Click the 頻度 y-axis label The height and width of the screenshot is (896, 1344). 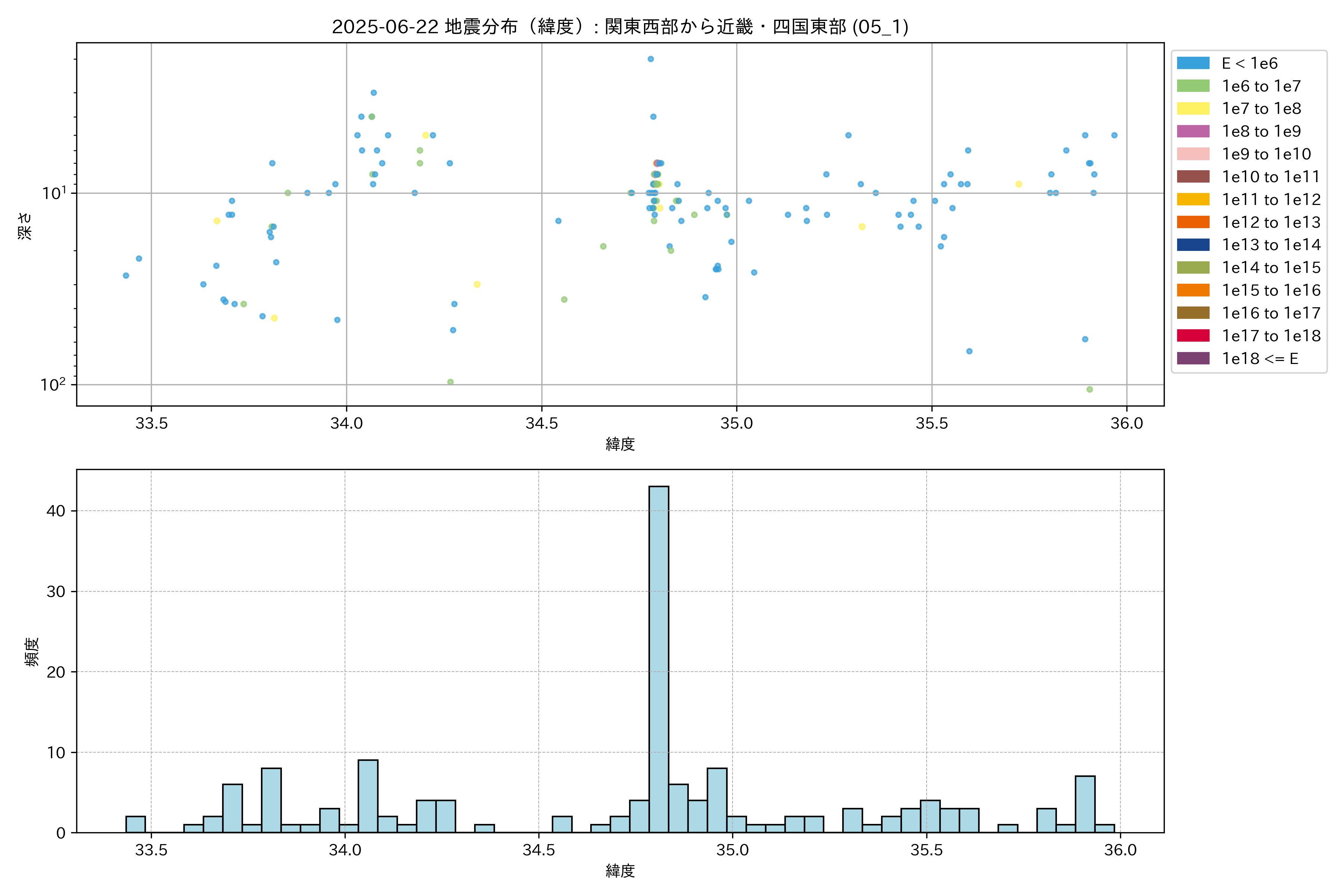coord(32,651)
